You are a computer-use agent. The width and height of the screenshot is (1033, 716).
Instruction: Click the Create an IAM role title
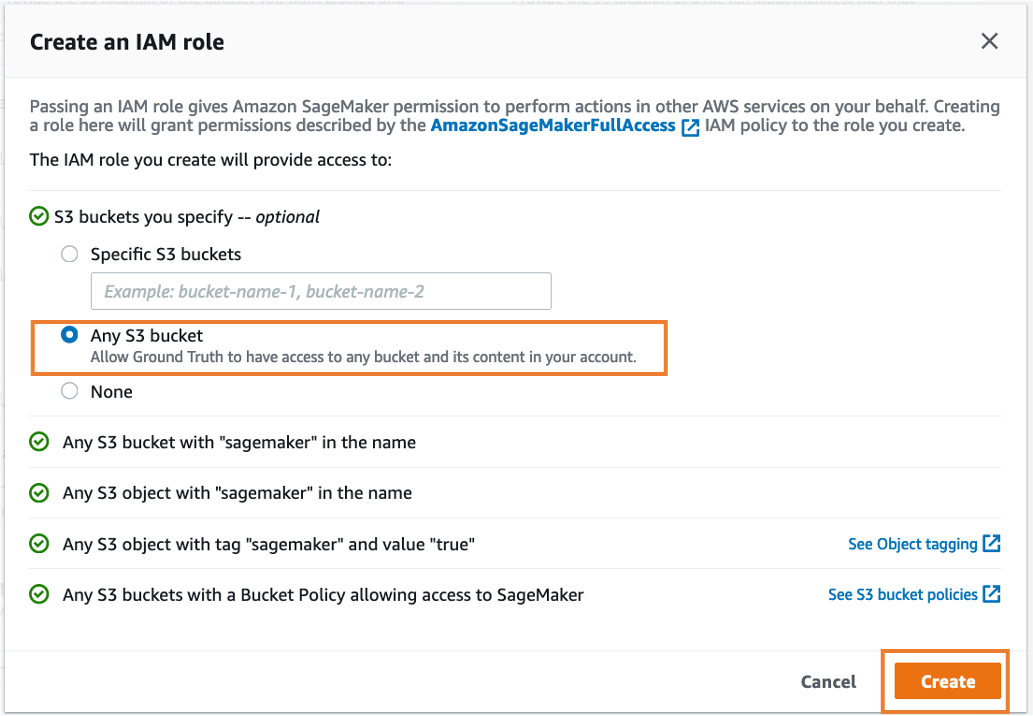126,42
